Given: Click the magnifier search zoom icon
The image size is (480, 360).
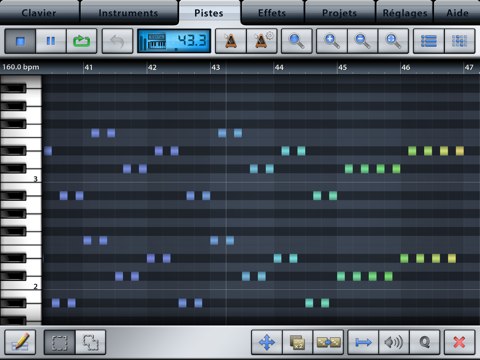Looking at the screenshot, I should (297, 41).
